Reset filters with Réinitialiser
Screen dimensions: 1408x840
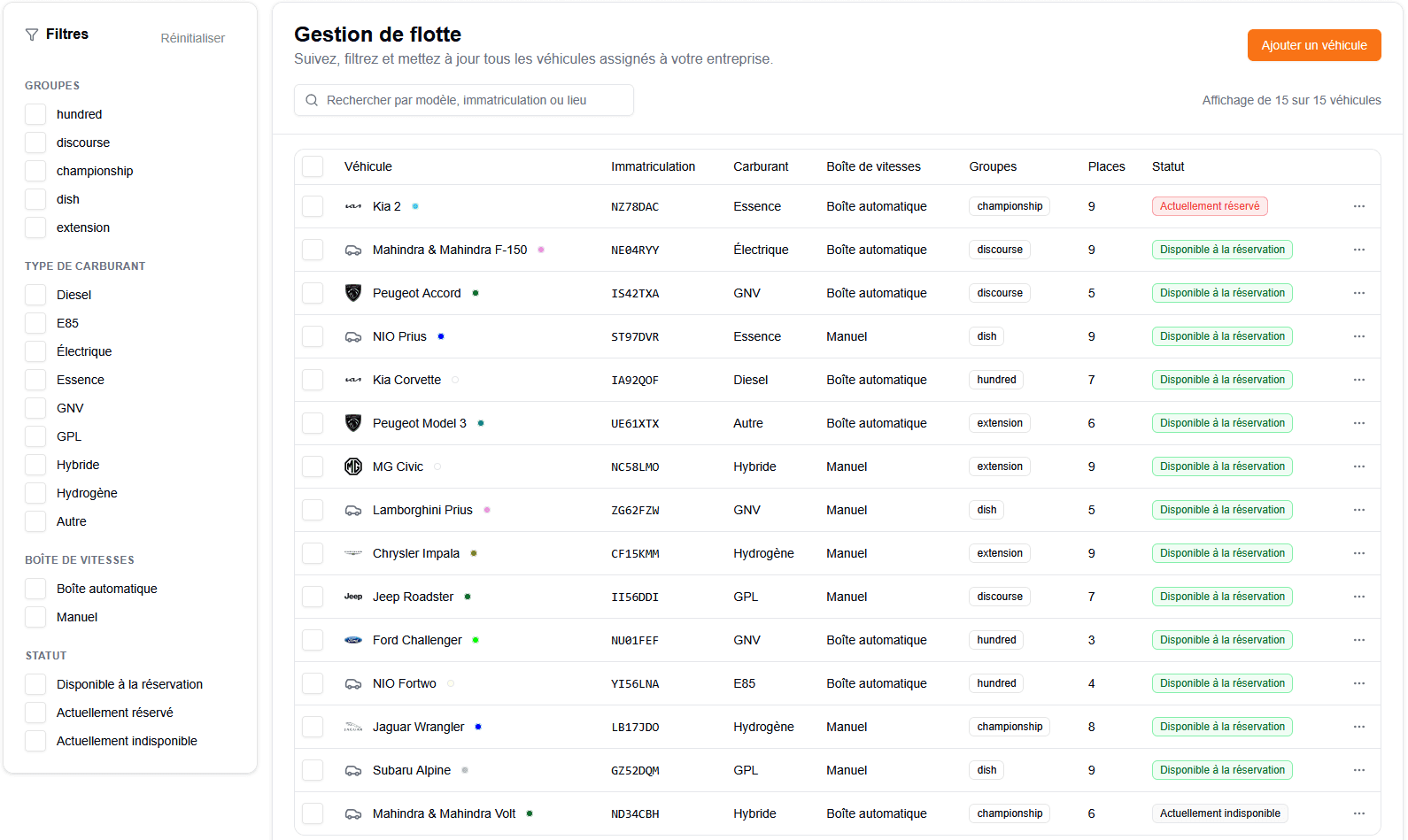point(192,38)
